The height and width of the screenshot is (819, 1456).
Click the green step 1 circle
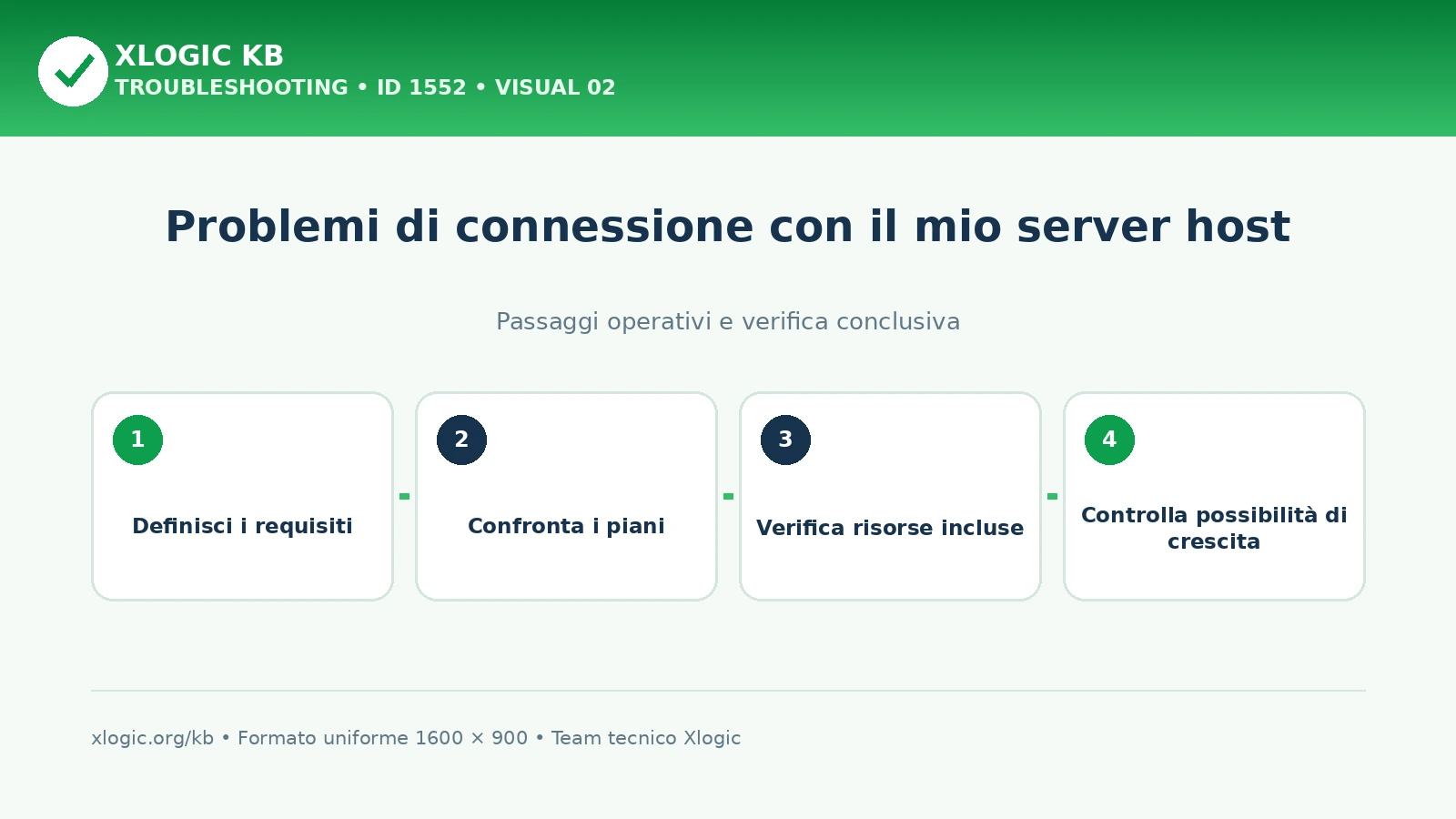pyautogui.click(x=137, y=440)
